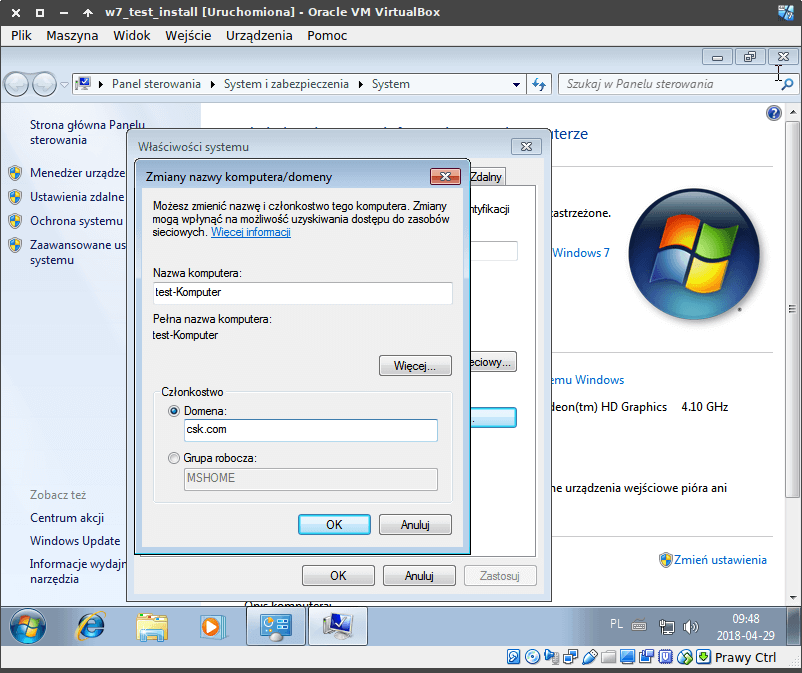The height and width of the screenshot is (673, 802).
Task: Click the Zmień ustawienia link
Action: (x=720, y=560)
